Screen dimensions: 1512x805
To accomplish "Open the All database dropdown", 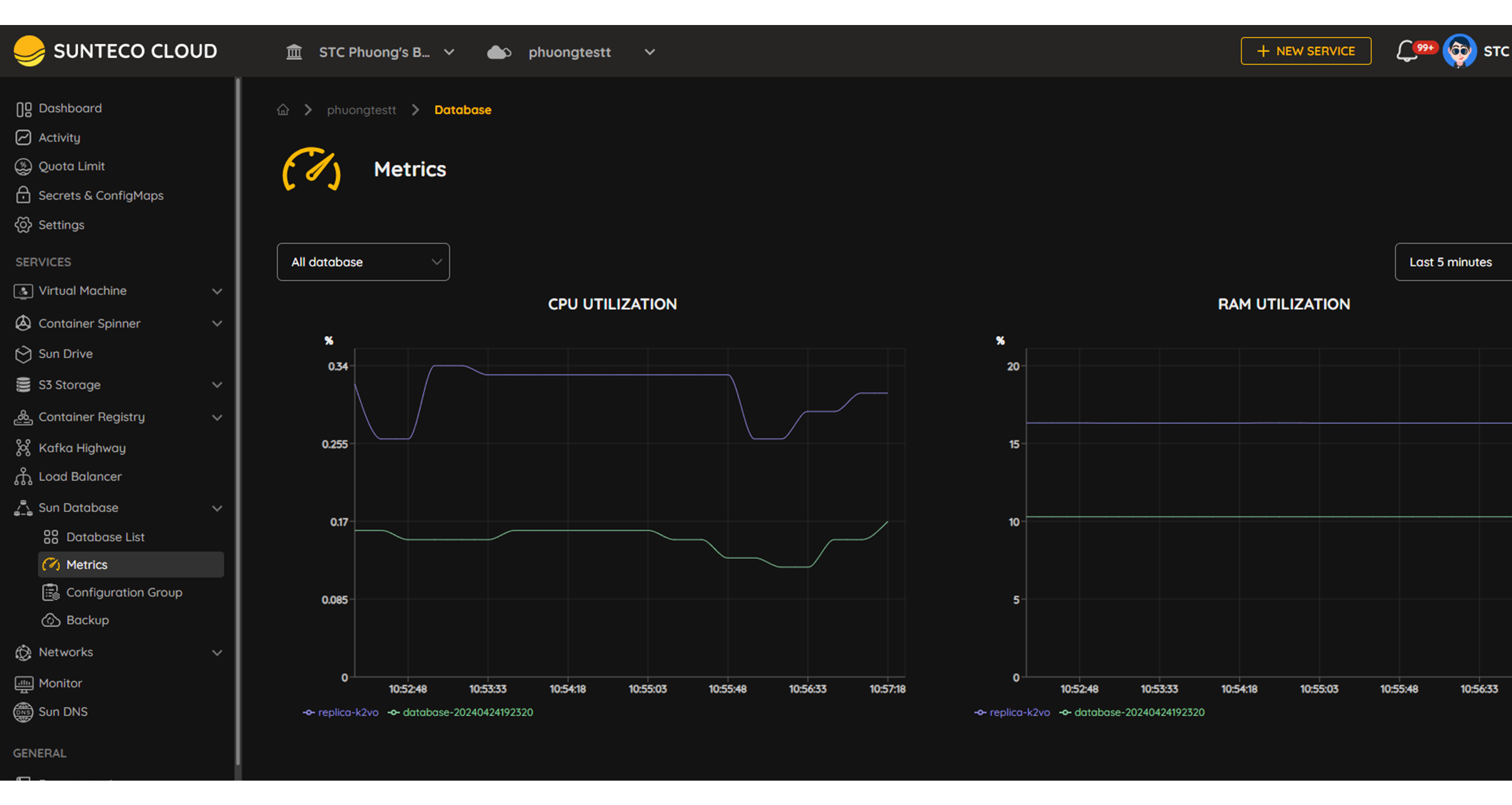I will (x=363, y=262).
